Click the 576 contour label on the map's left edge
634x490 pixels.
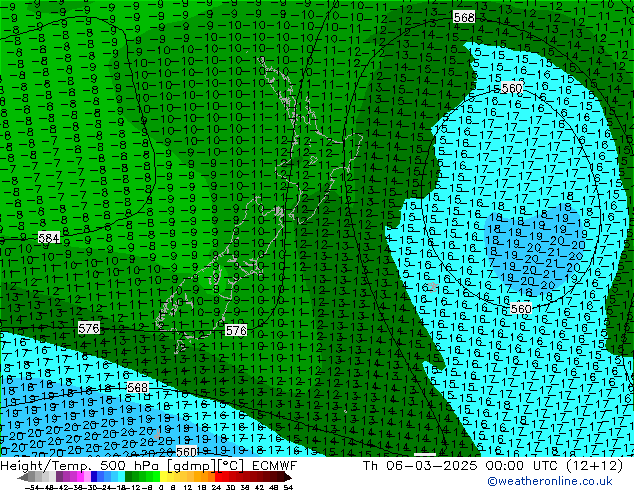[x=89, y=328]
